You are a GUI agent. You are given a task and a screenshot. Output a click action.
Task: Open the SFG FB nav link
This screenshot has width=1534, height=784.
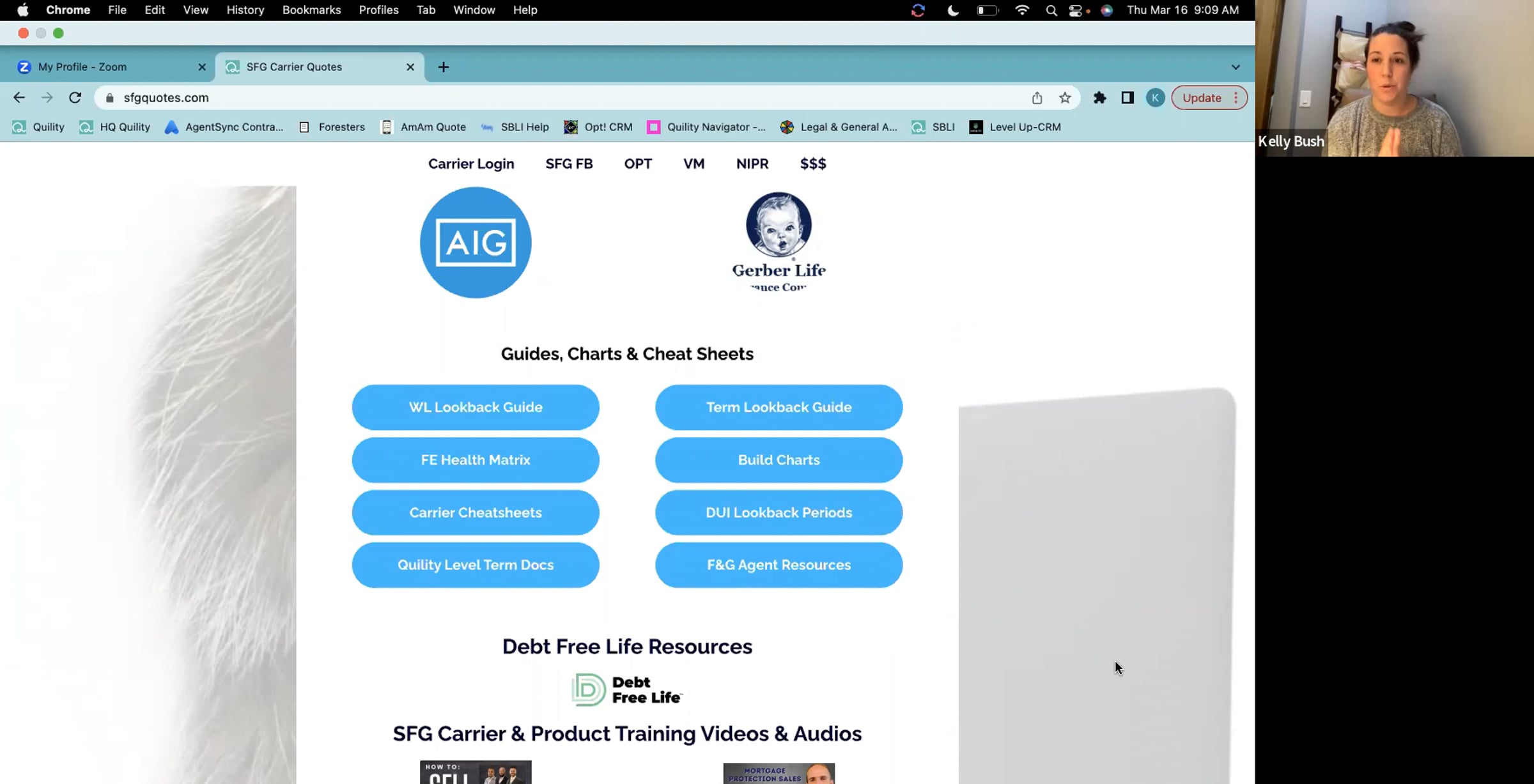[x=569, y=164]
